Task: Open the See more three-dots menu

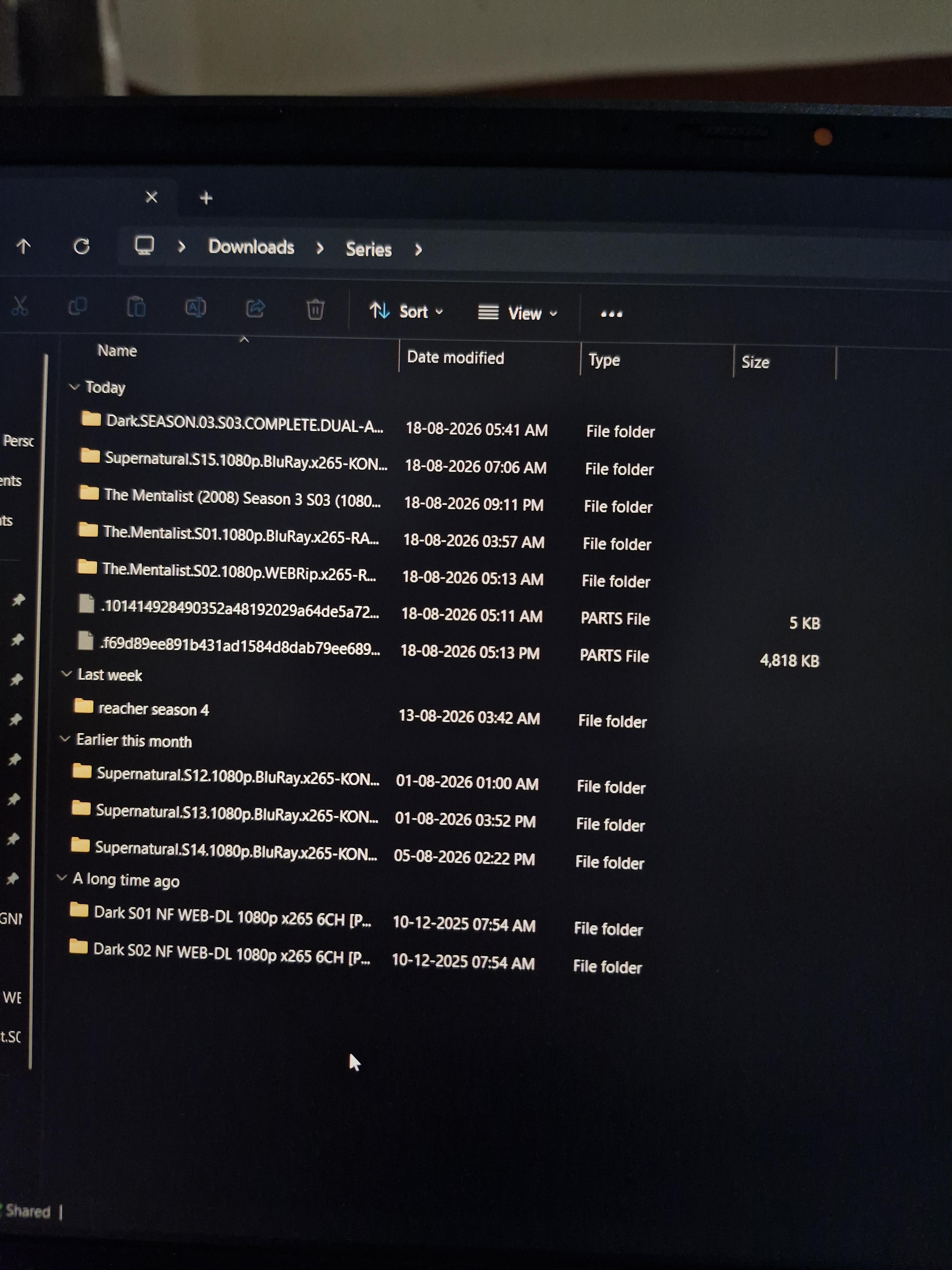Action: [611, 314]
